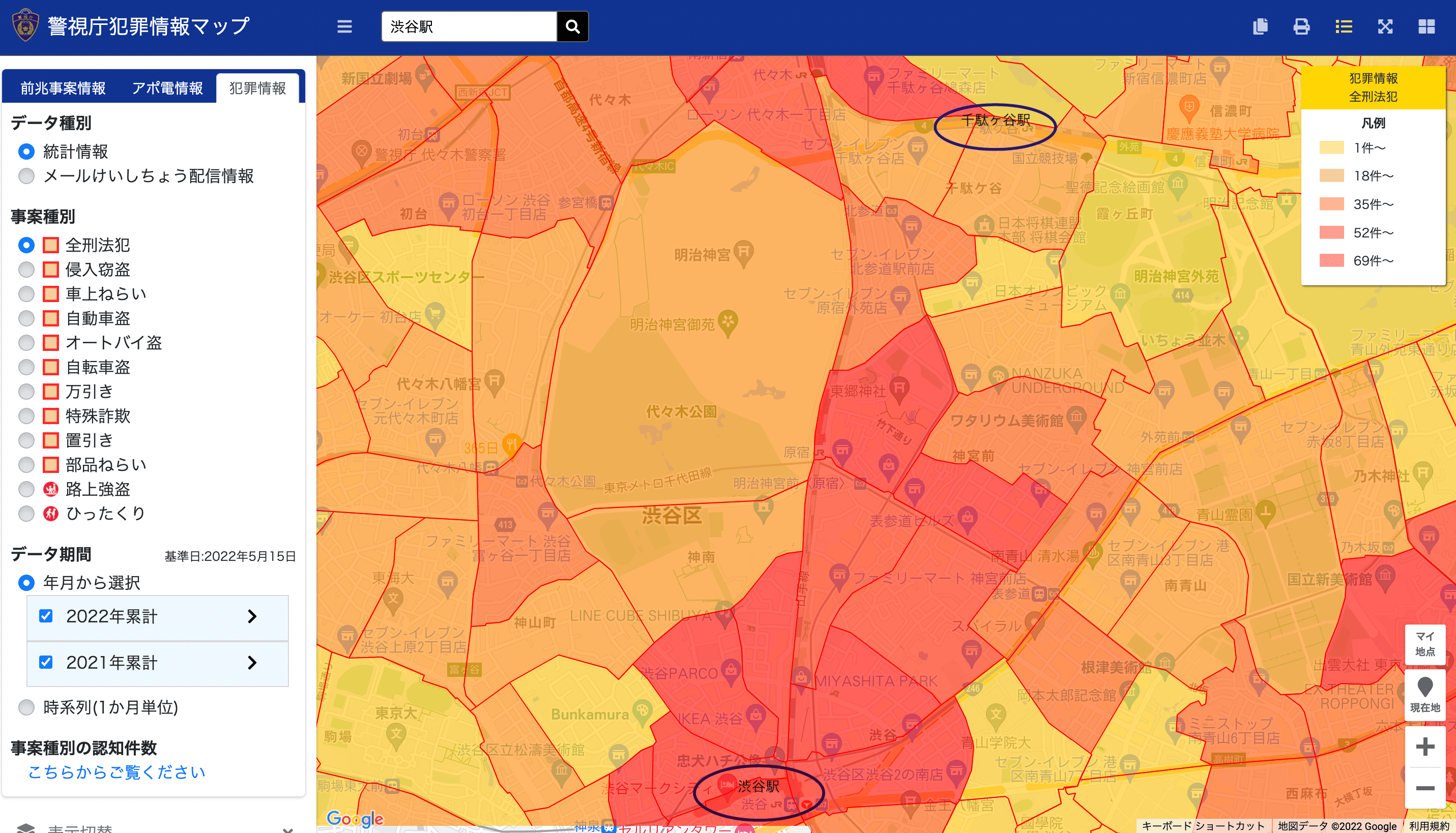Screen dimensions: 1456x833
Task: Open the grid tiles icon
Action: tap(1426, 27)
